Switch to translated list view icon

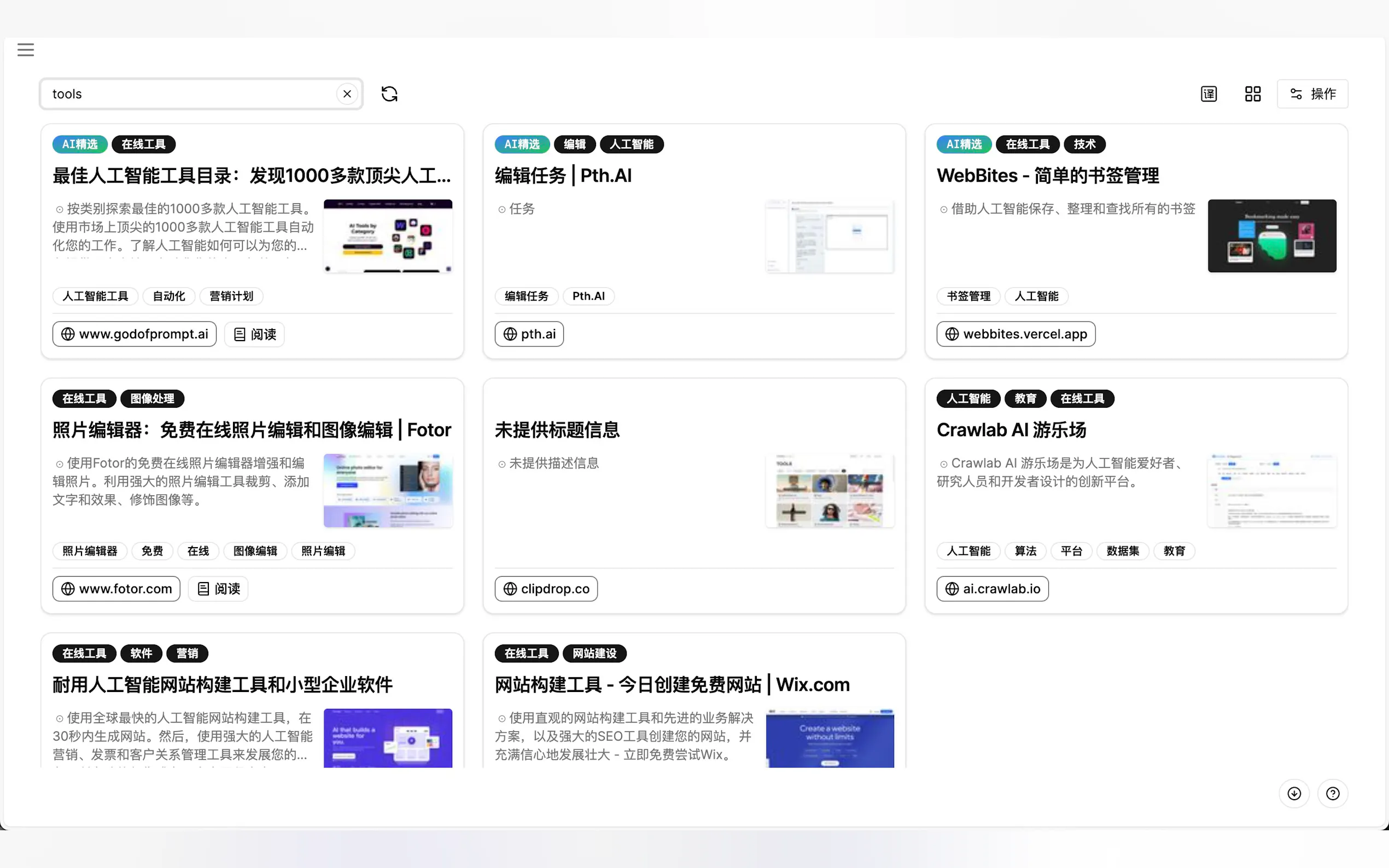(x=1209, y=94)
